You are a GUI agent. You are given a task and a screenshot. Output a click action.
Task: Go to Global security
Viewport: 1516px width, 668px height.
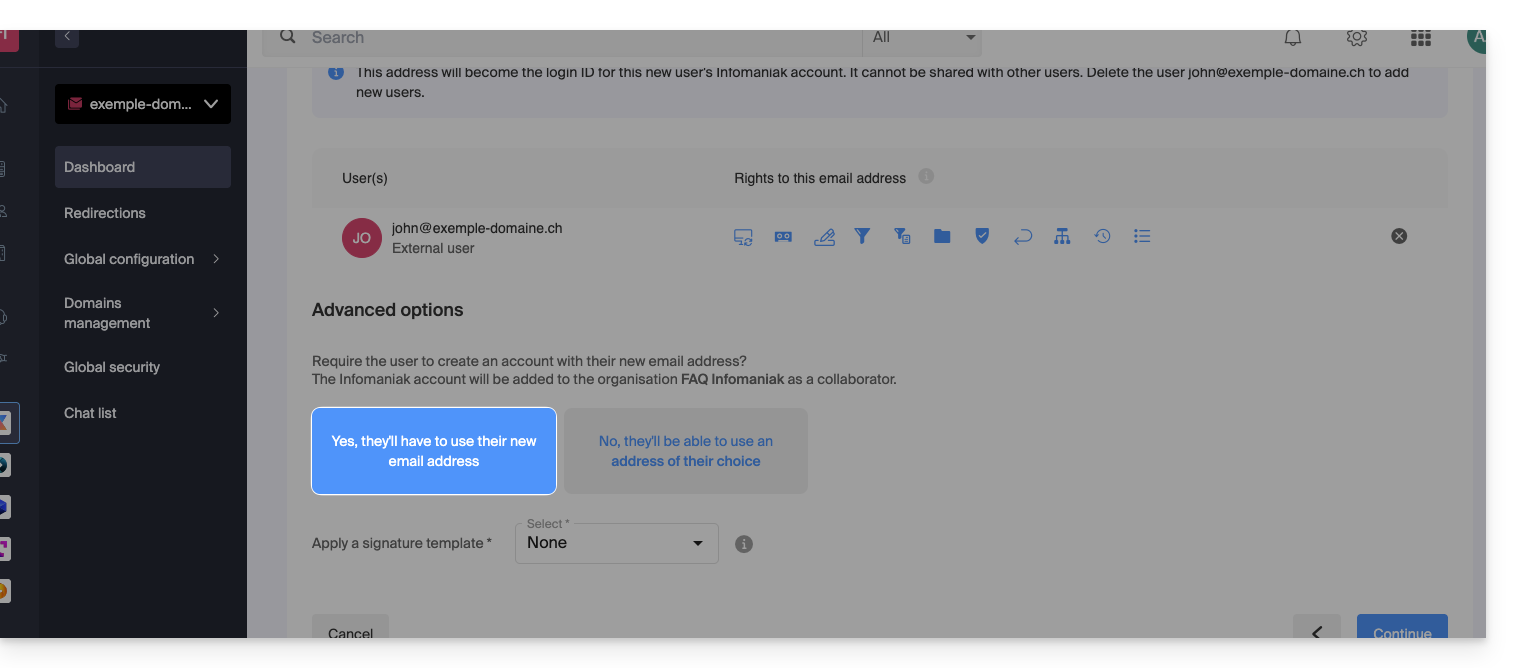(x=112, y=367)
